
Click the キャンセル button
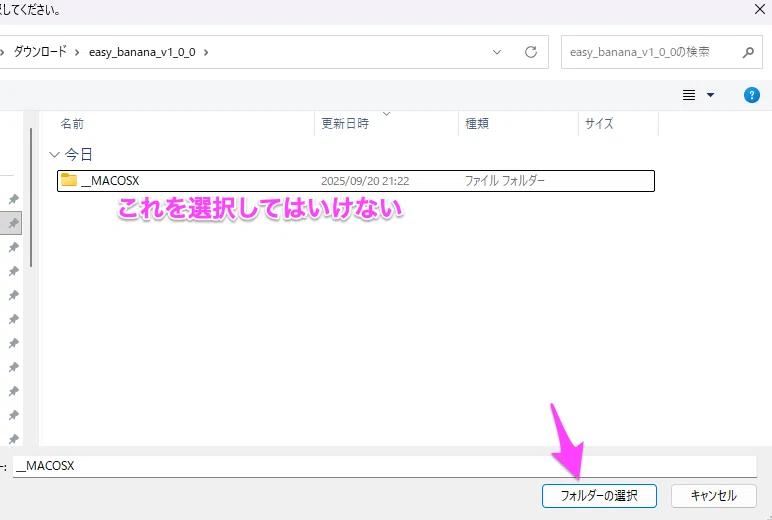pyautogui.click(x=713, y=495)
